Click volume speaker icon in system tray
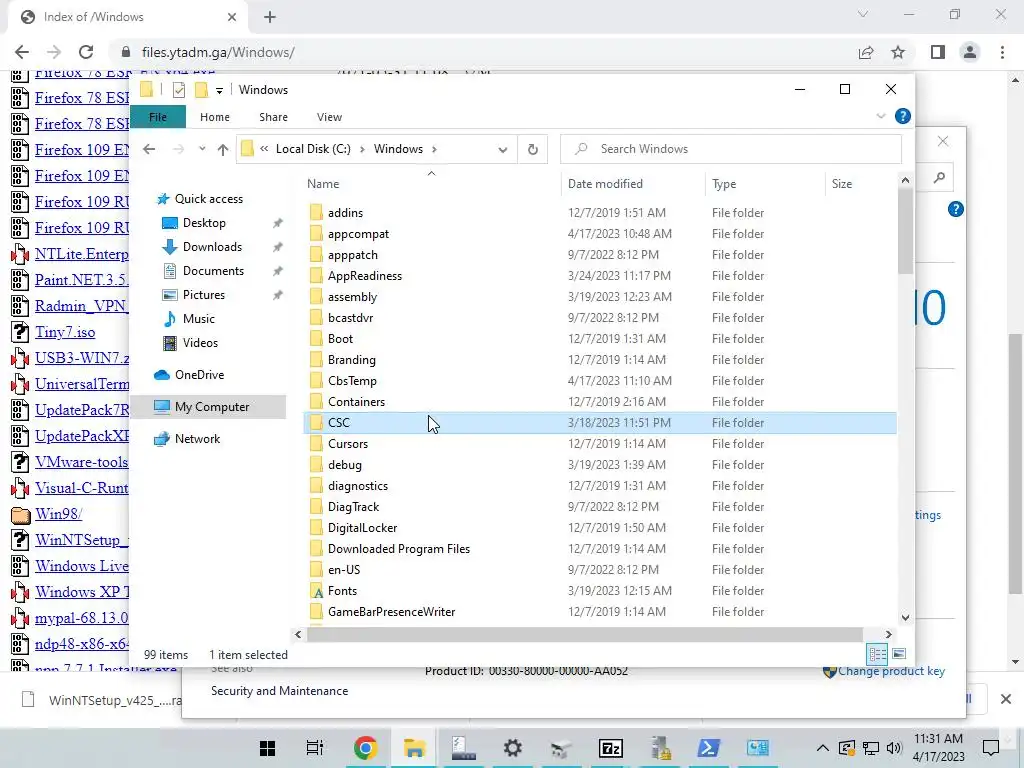The image size is (1024, 768). [x=894, y=748]
